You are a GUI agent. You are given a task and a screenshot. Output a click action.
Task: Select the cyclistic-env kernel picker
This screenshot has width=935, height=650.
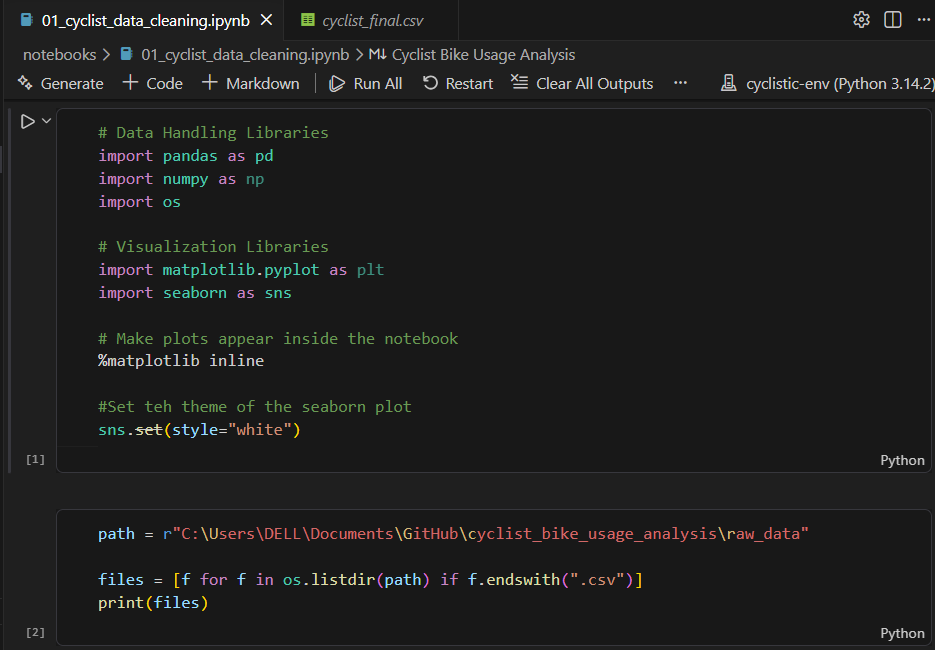(826, 83)
